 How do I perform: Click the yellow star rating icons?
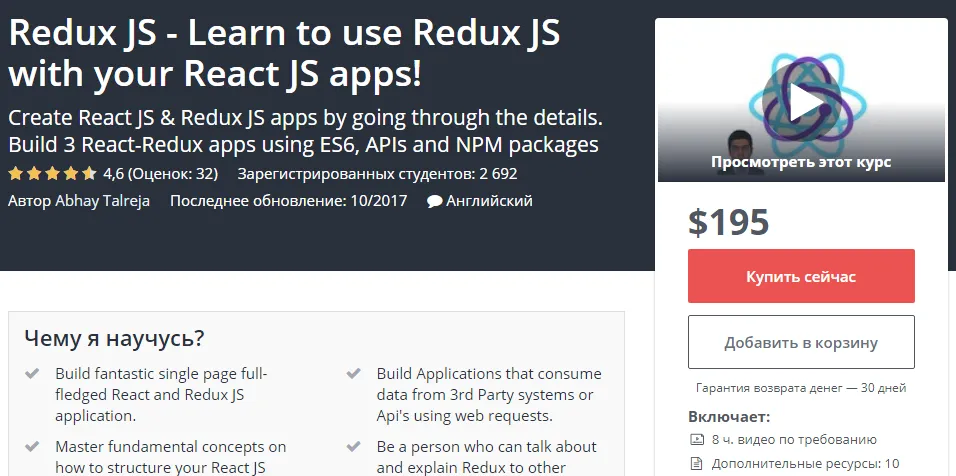(x=53, y=173)
